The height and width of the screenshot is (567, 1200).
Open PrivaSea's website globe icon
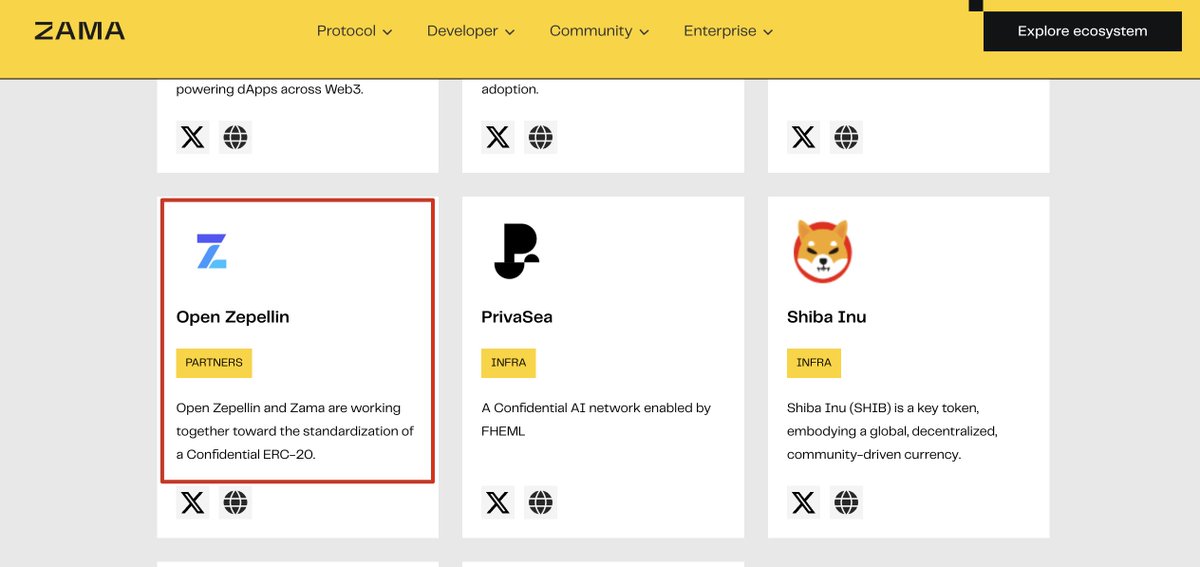[x=540, y=502]
